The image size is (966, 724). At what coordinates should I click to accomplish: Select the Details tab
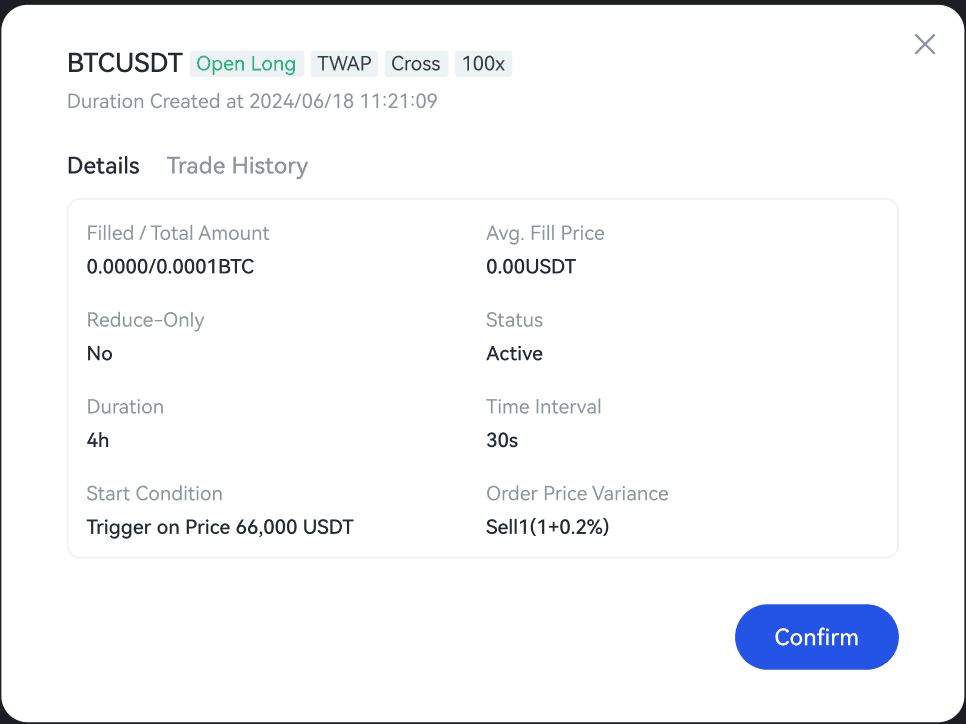(103, 166)
